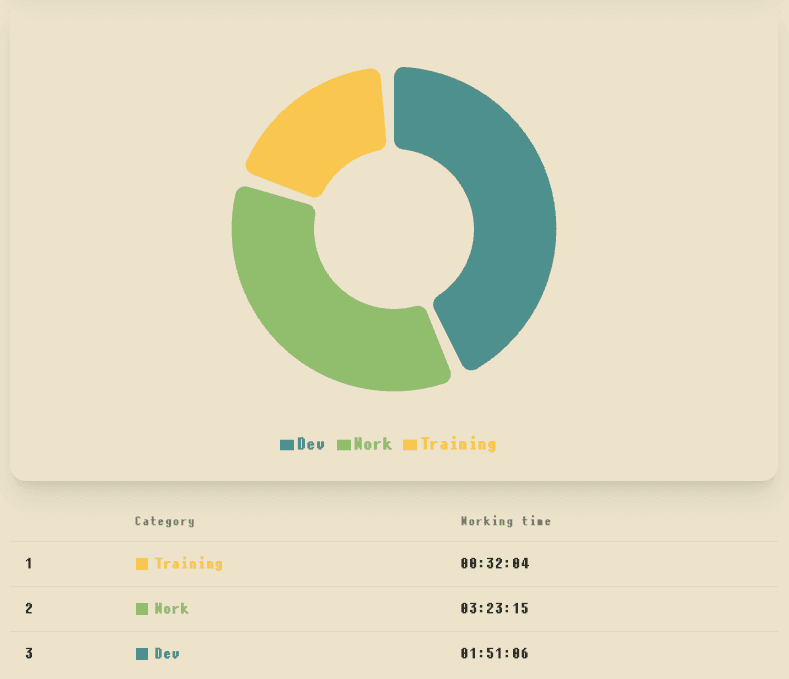The image size is (789, 679).
Task: Click the Category column header
Action: click(x=165, y=521)
